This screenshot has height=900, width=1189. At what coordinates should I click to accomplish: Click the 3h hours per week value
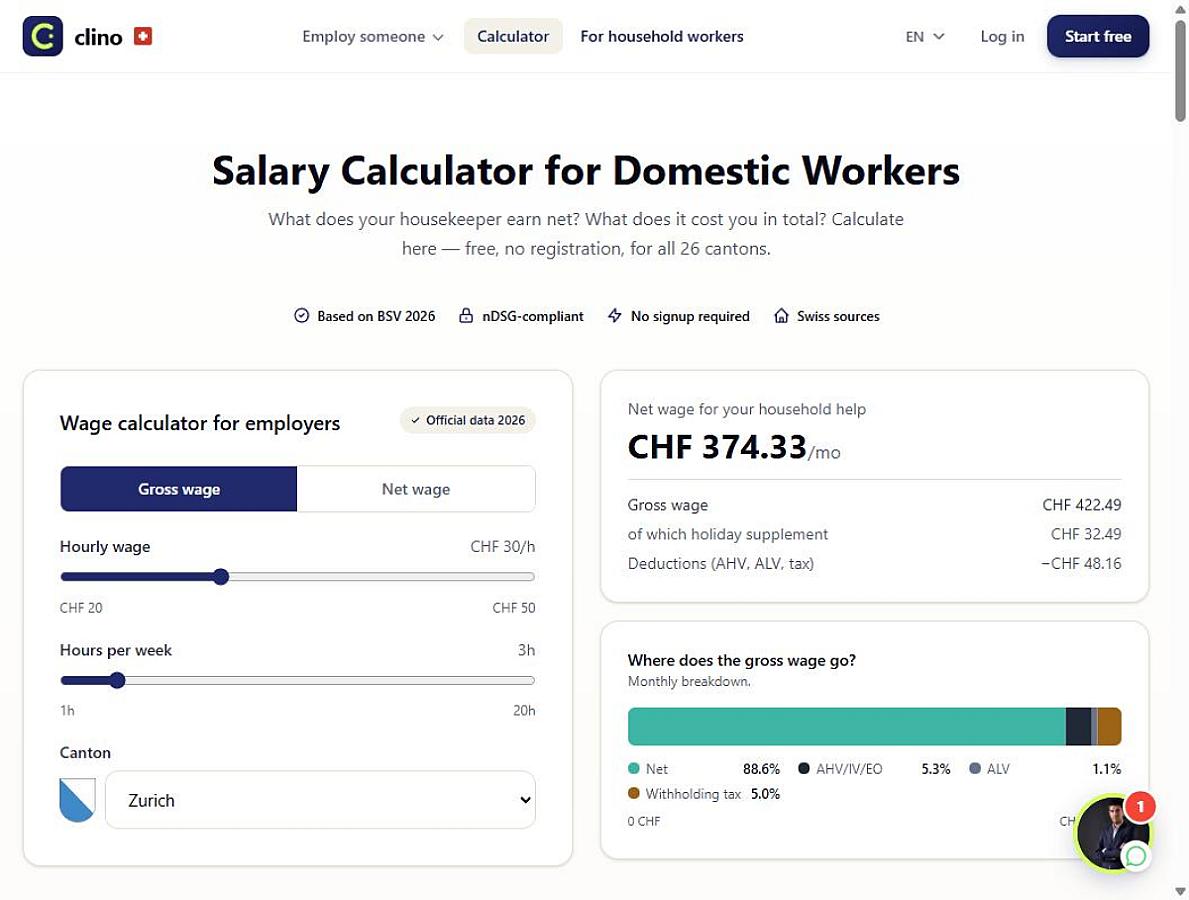526,650
